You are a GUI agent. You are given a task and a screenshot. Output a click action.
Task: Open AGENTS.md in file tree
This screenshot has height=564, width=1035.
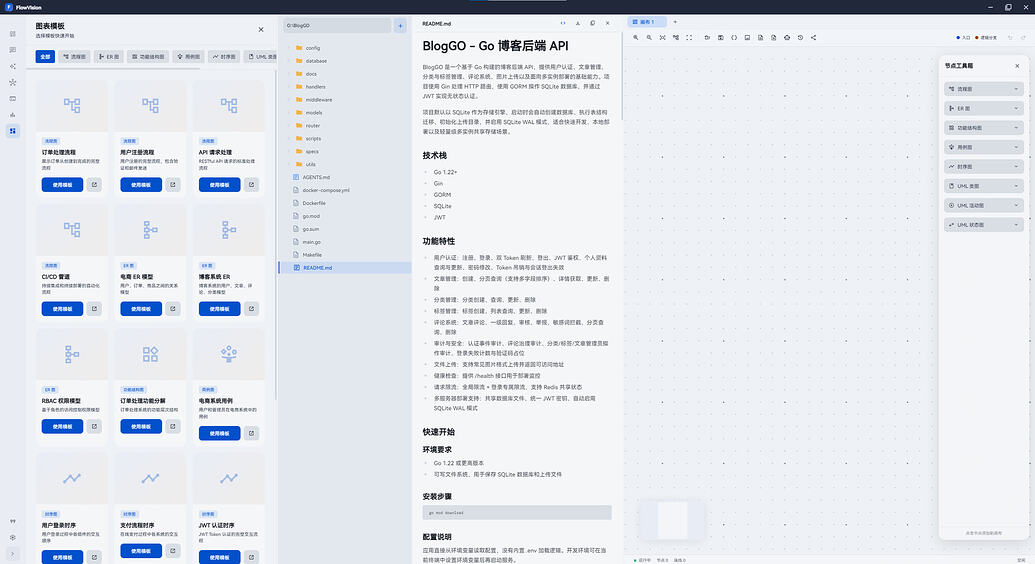[x=345, y=177]
